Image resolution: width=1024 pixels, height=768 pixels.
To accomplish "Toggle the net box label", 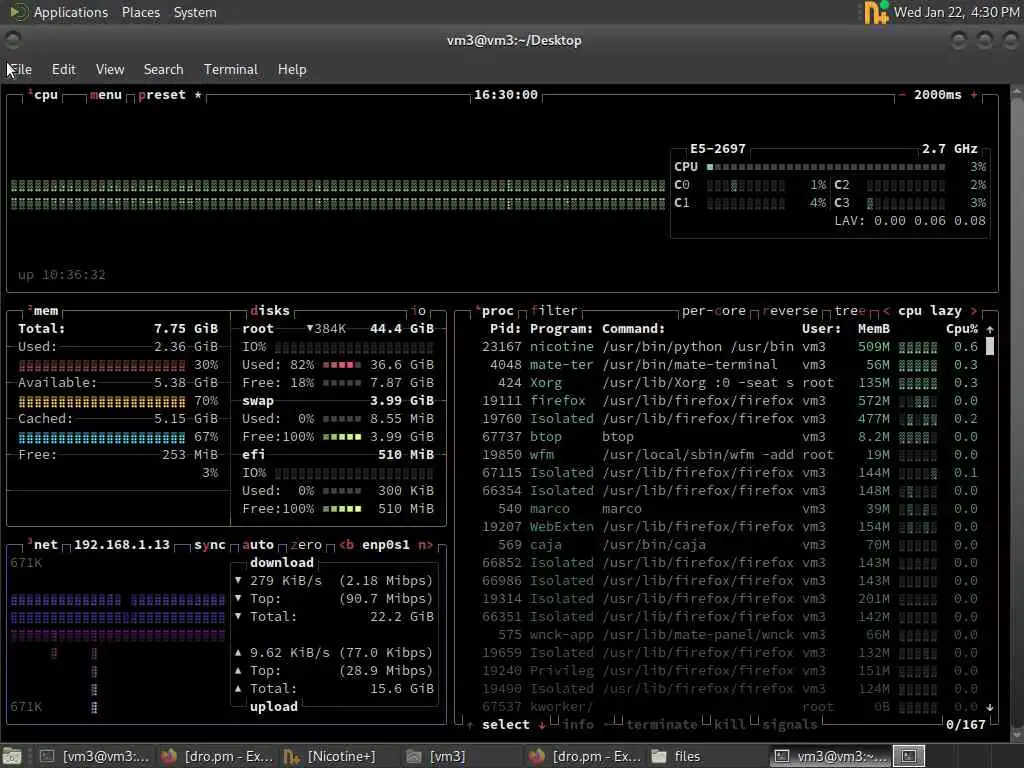I will tap(45, 545).
